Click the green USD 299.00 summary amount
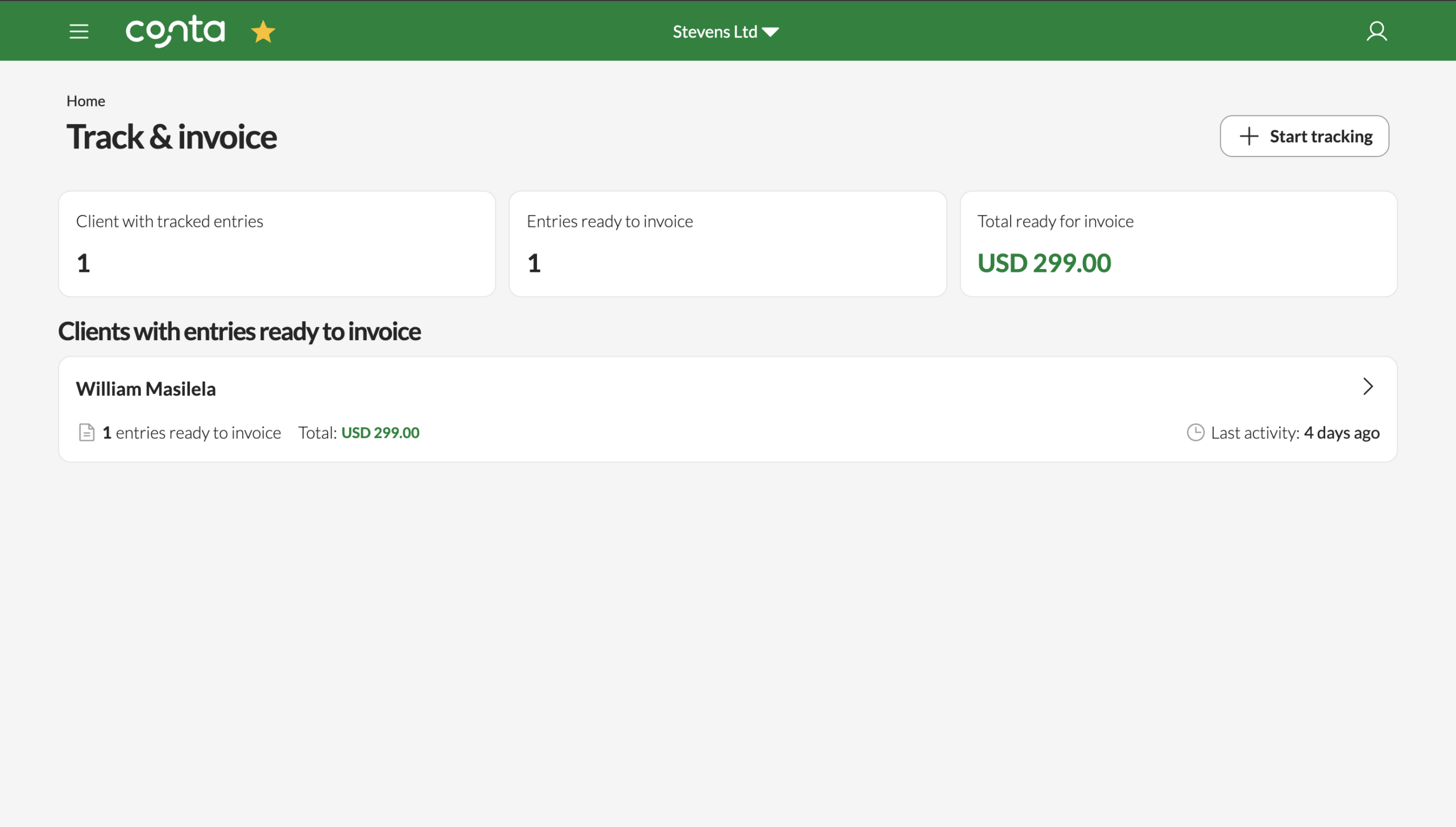Viewport: 1456px width, 827px height. pos(1044,263)
